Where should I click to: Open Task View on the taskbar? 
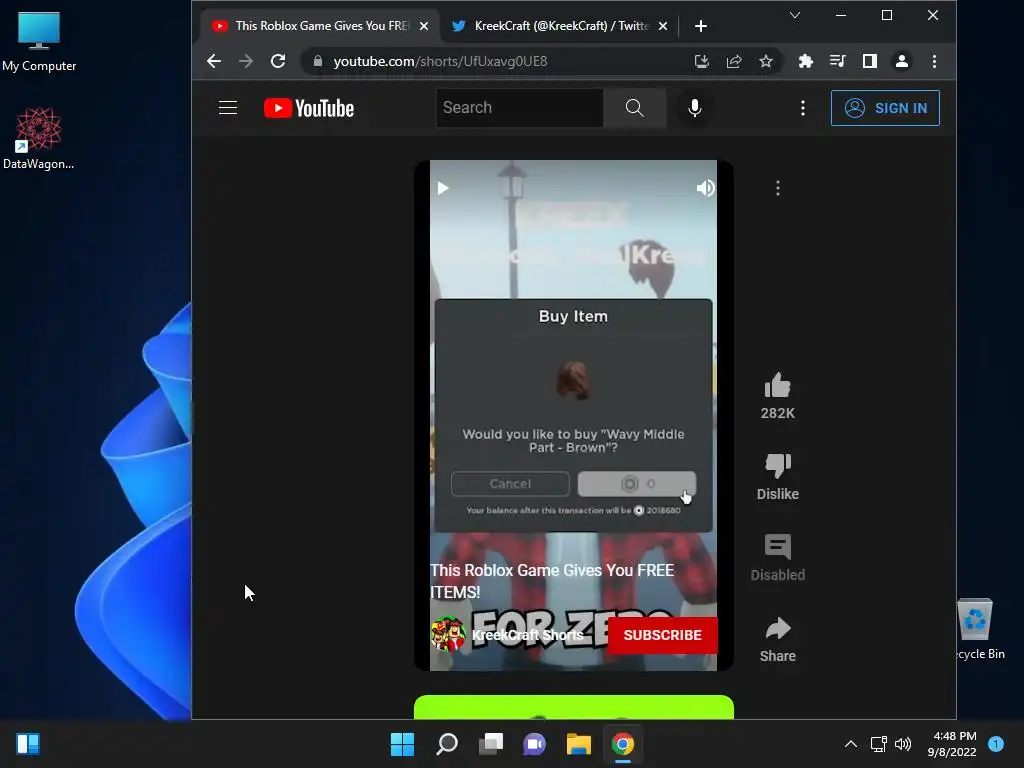490,744
